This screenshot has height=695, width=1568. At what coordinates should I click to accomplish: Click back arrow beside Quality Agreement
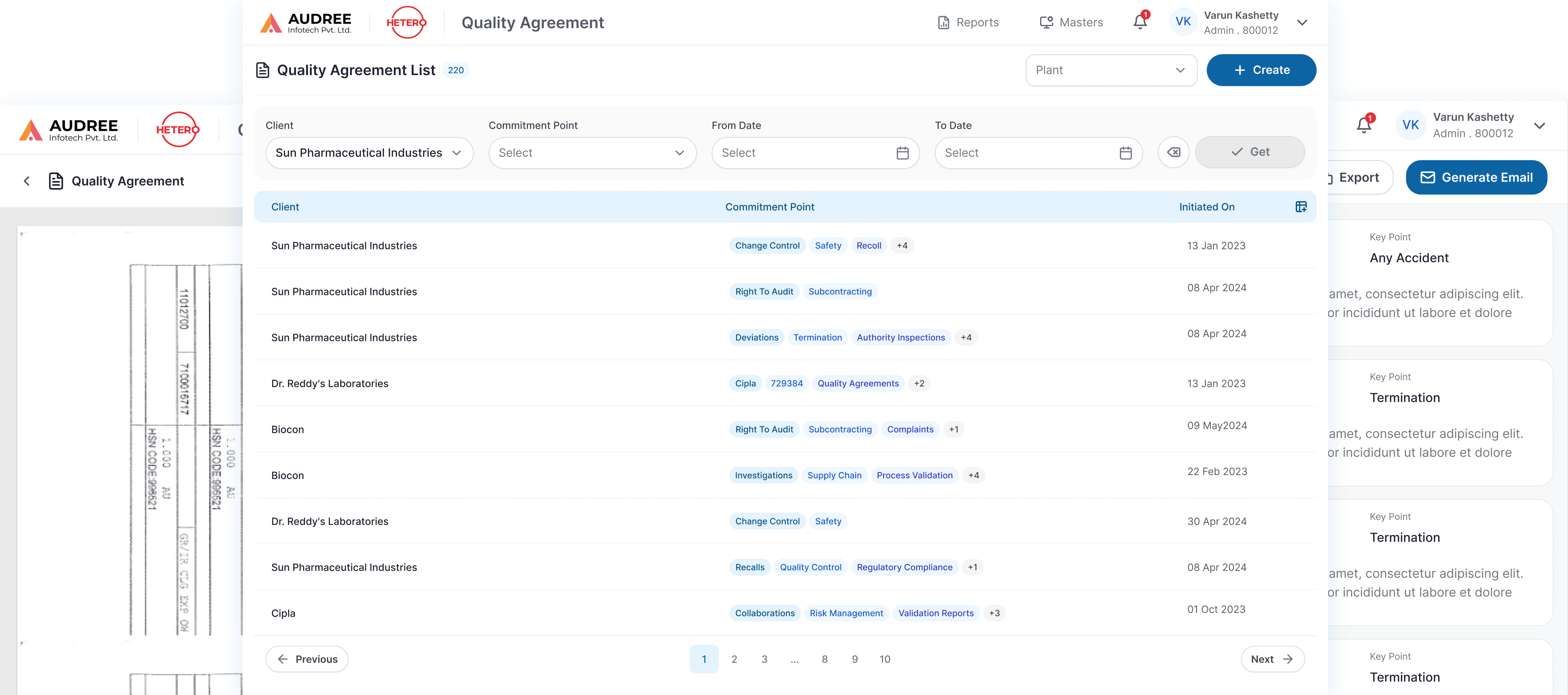click(27, 181)
